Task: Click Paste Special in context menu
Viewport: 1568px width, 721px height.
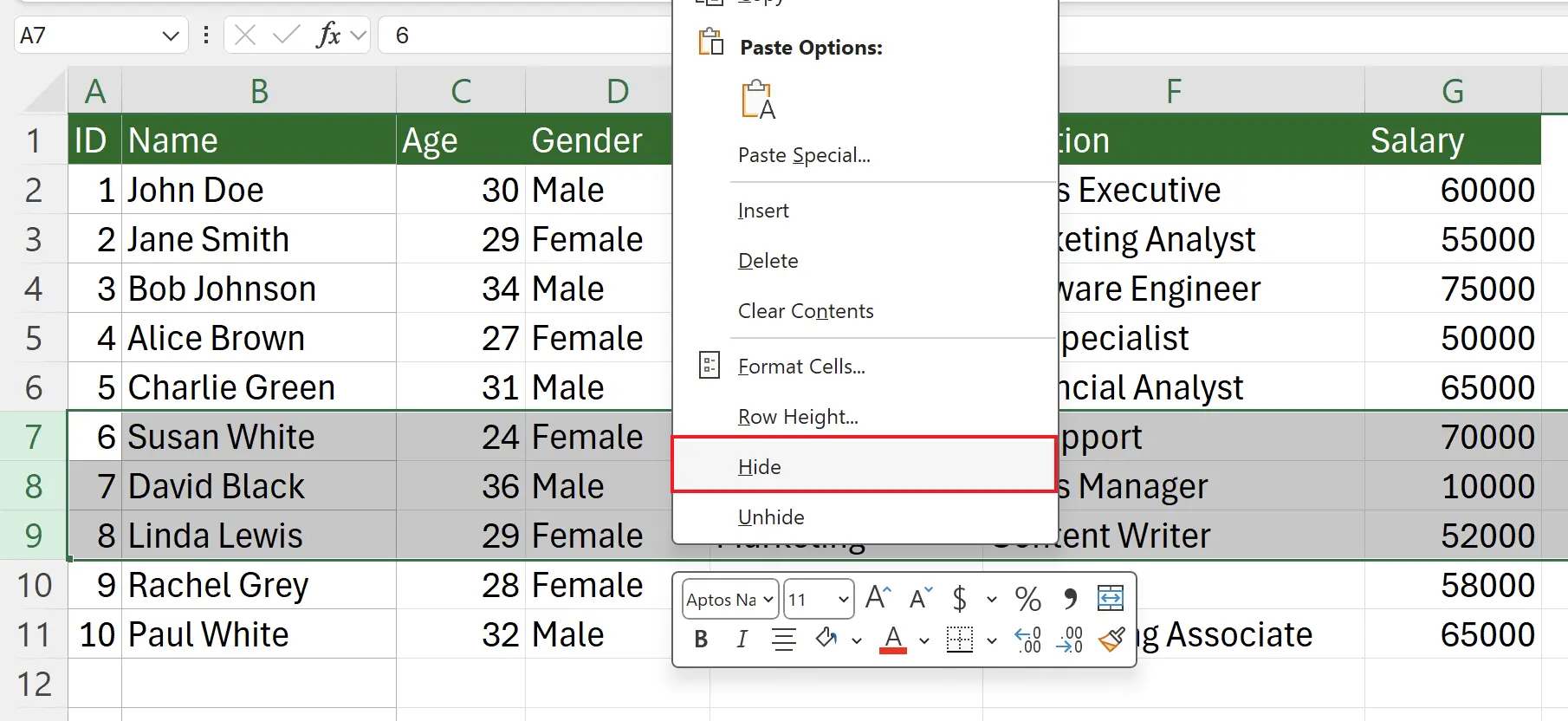Action: 804,155
